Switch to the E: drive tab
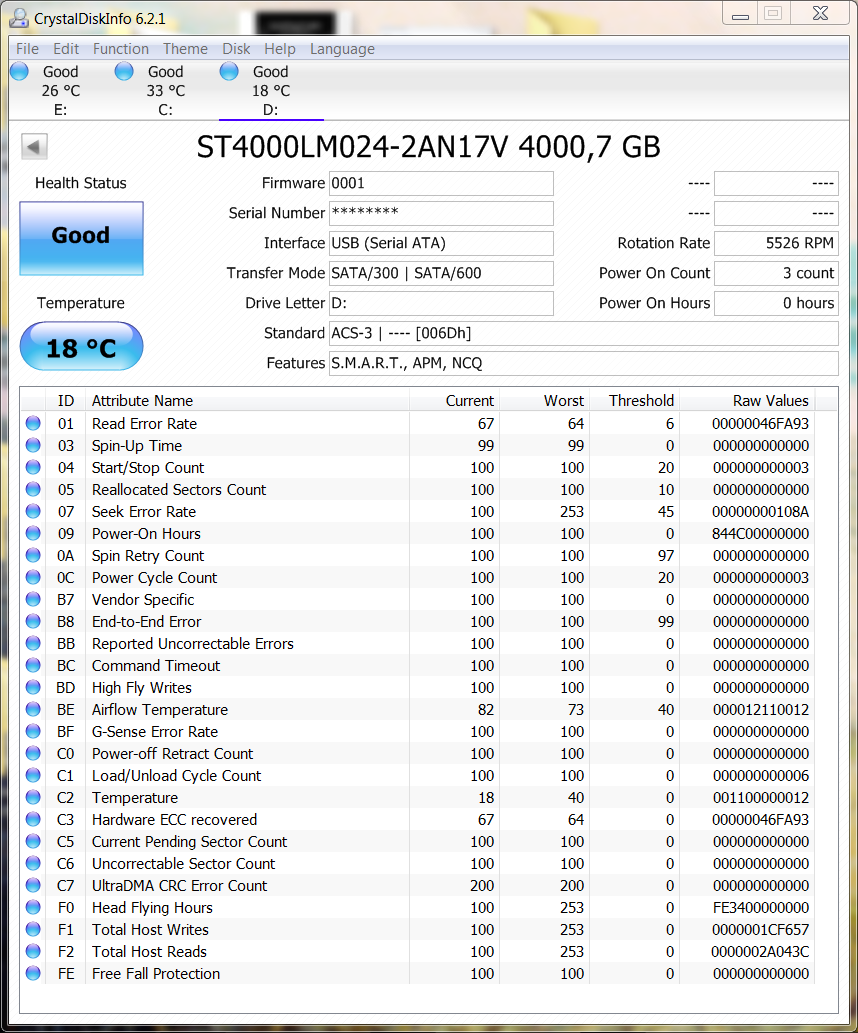Image resolution: width=858 pixels, height=1033 pixels. point(61,91)
